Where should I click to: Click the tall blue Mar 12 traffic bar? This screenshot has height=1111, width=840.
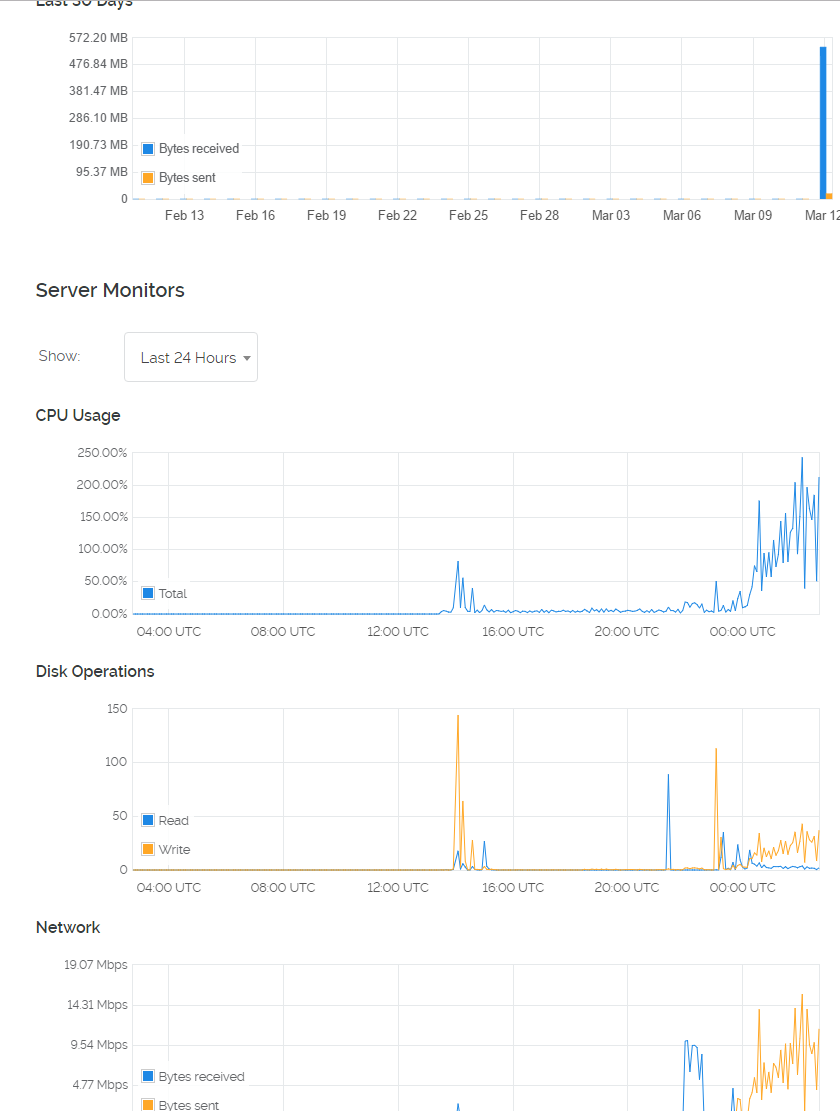[823, 123]
